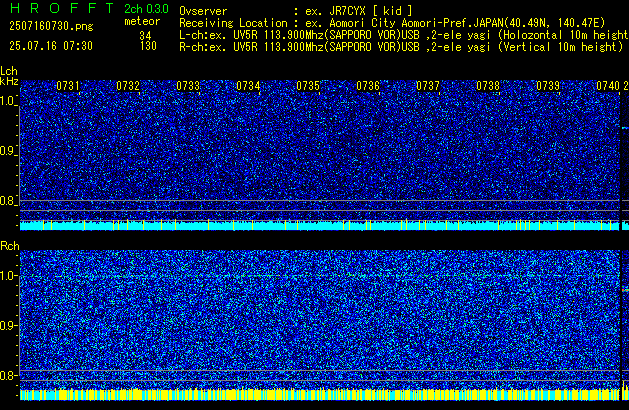
Task: Click the date stamp 25.07.16 07:30
Action: click(x=51, y=46)
